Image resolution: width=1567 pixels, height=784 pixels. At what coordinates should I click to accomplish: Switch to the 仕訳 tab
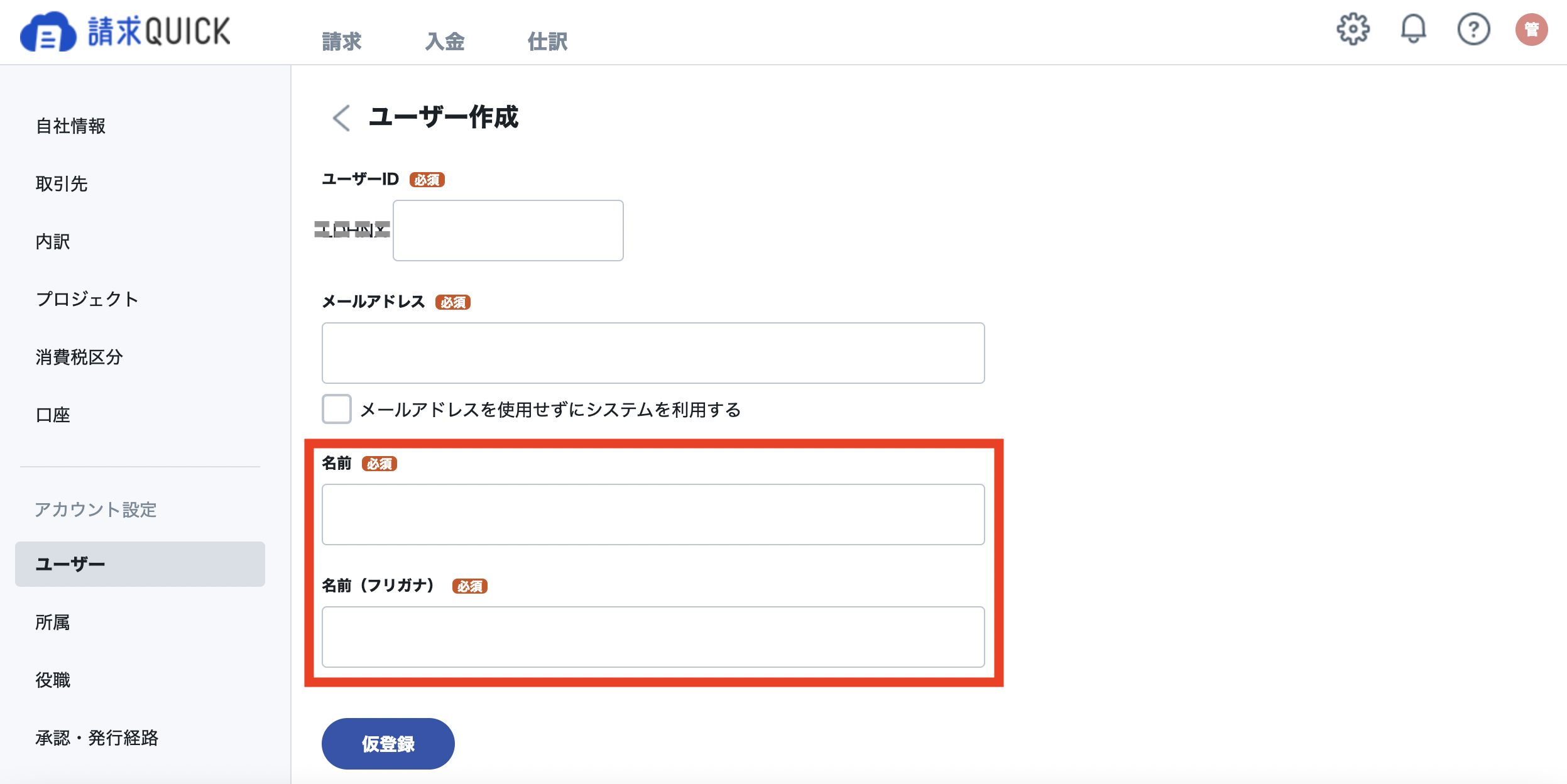[x=547, y=41]
